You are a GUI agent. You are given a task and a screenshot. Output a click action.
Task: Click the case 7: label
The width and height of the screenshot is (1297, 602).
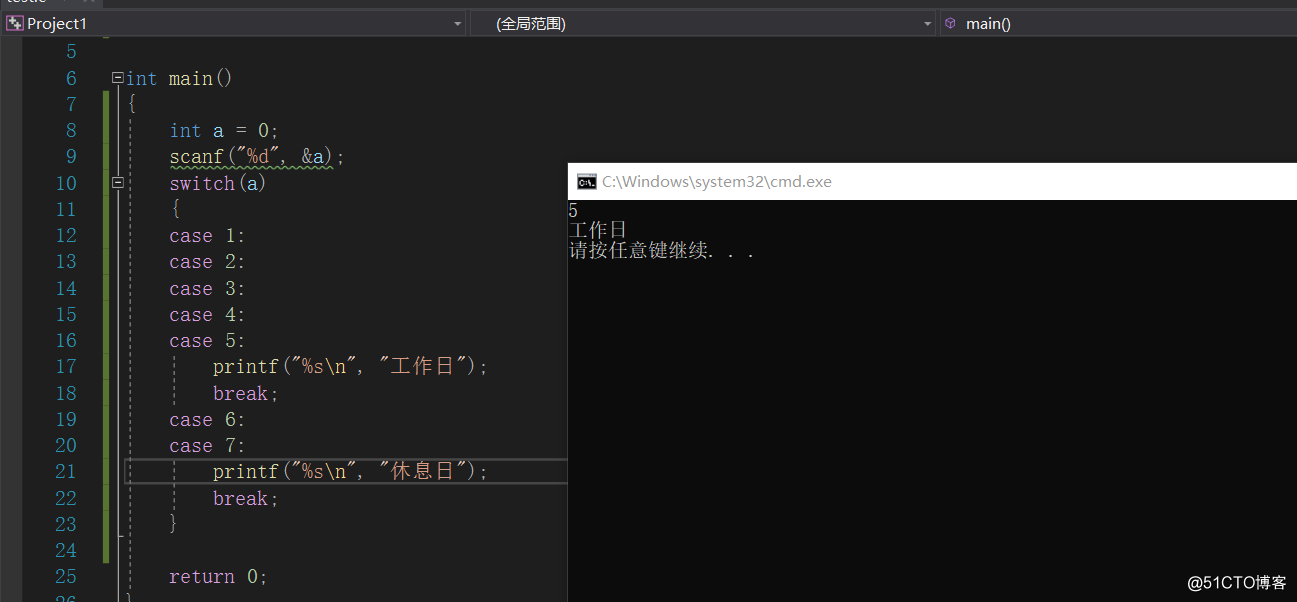pyautogui.click(x=207, y=446)
